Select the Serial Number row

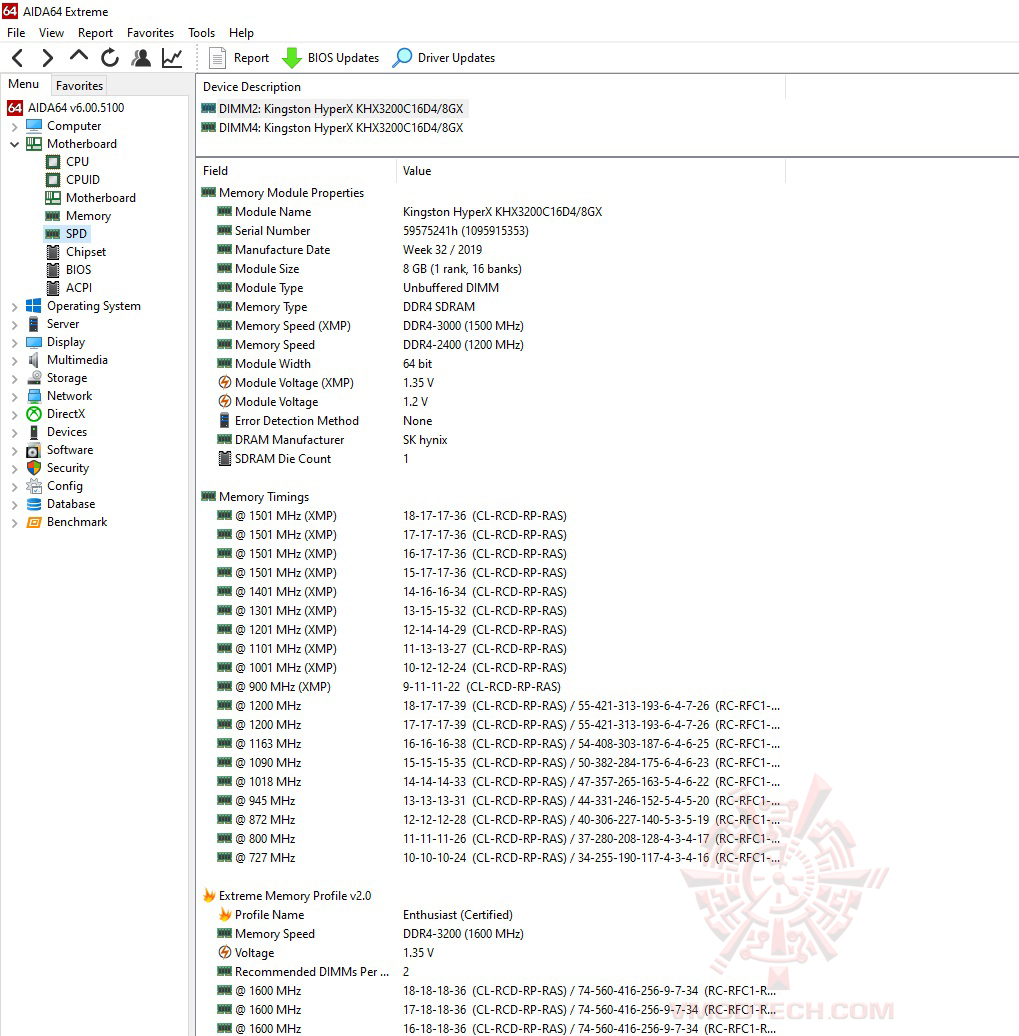[489, 231]
